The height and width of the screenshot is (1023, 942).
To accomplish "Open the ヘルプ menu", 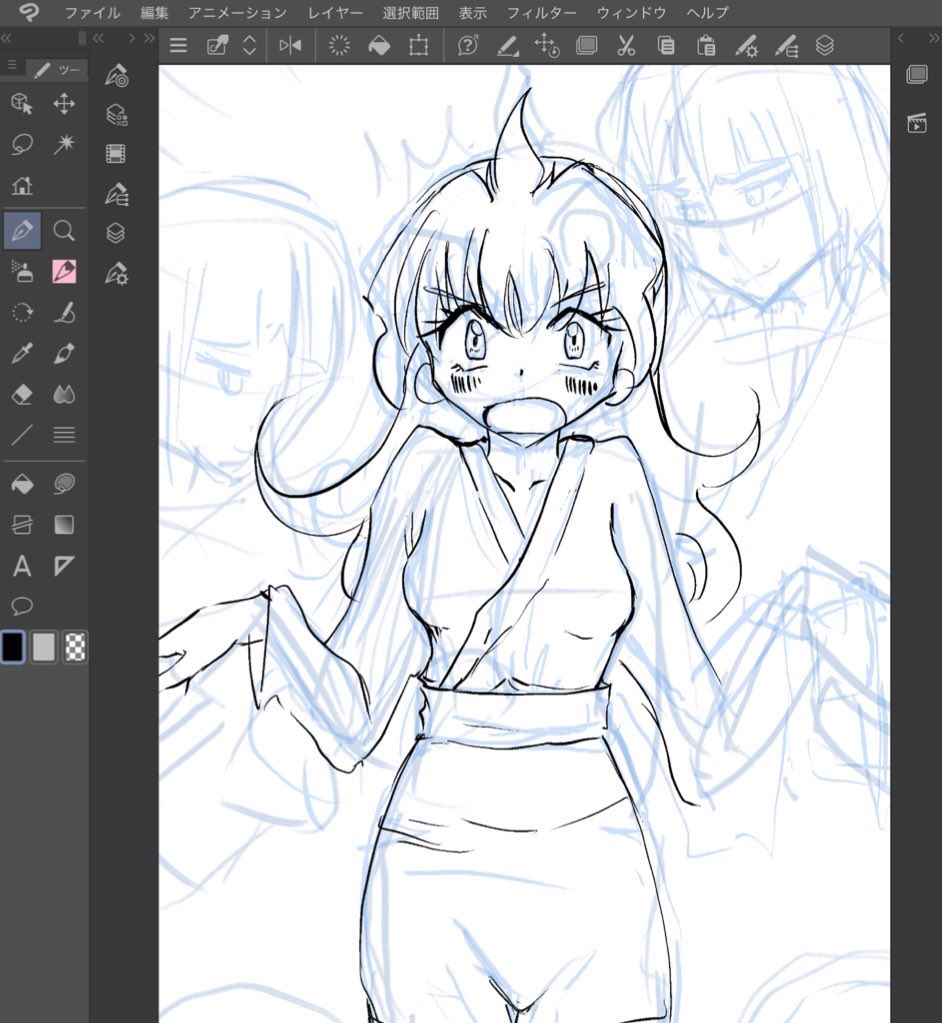I will pyautogui.click(x=707, y=12).
